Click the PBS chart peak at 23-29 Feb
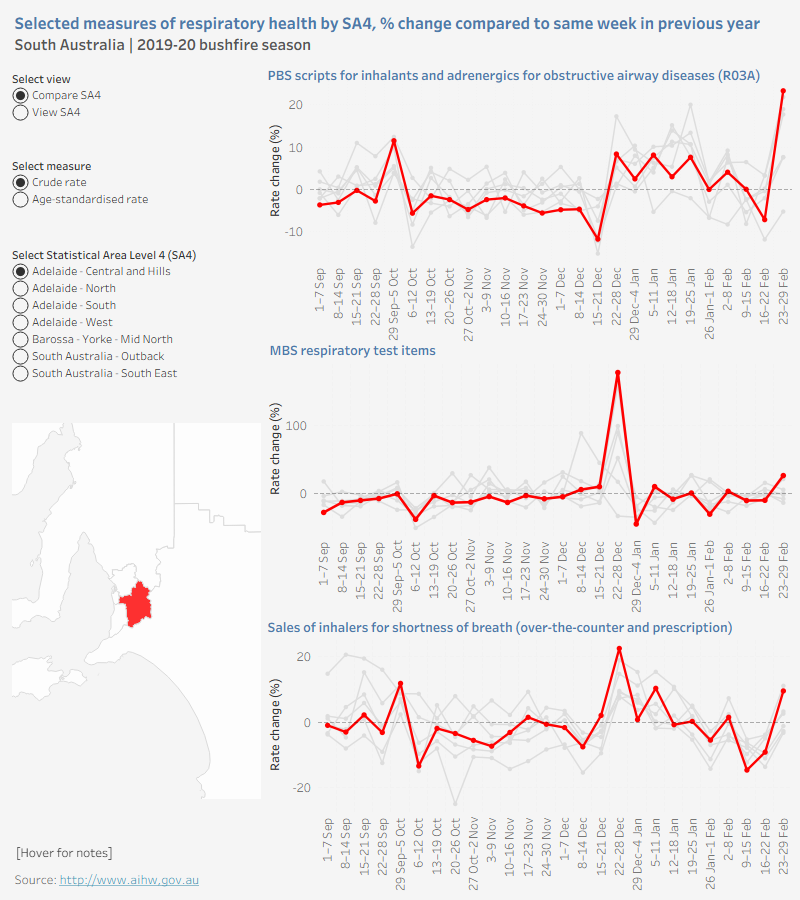This screenshot has height=900, width=800. pos(783,91)
